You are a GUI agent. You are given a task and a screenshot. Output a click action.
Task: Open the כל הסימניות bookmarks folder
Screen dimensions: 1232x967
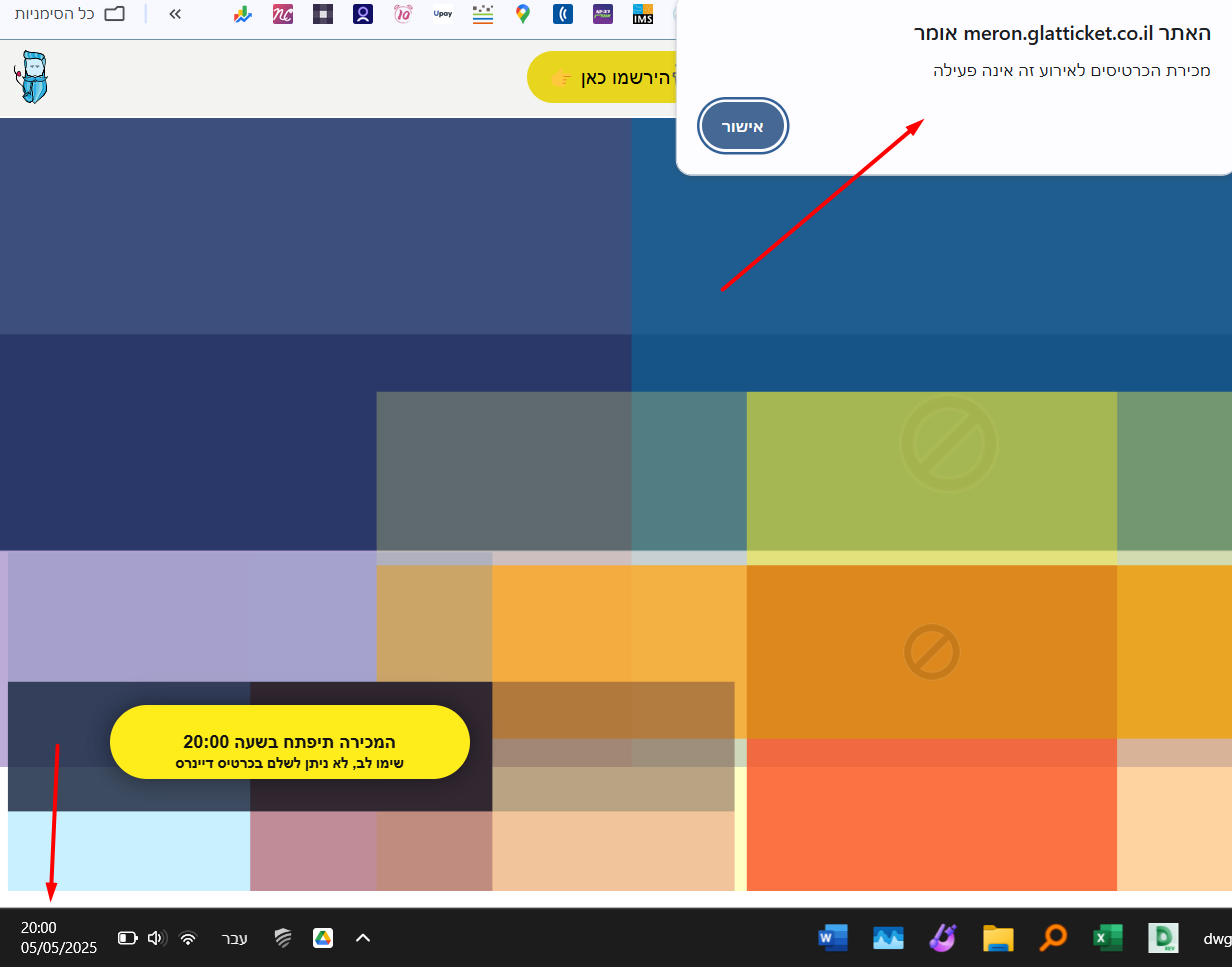click(70, 14)
